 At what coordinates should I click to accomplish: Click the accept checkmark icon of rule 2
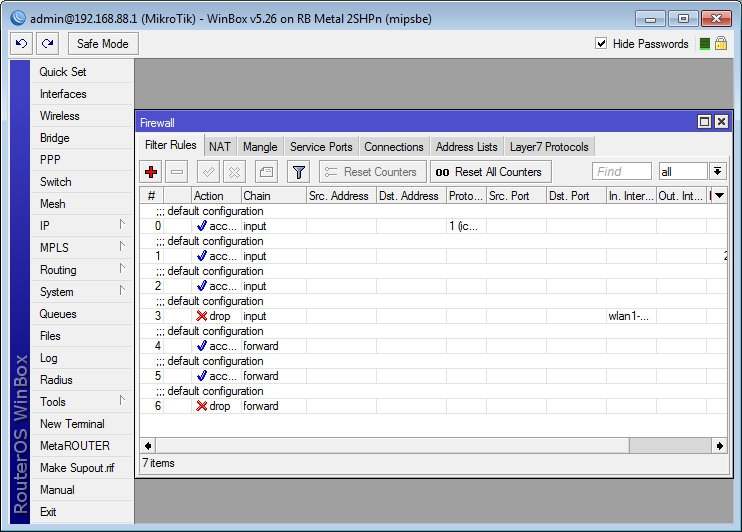coord(202,286)
